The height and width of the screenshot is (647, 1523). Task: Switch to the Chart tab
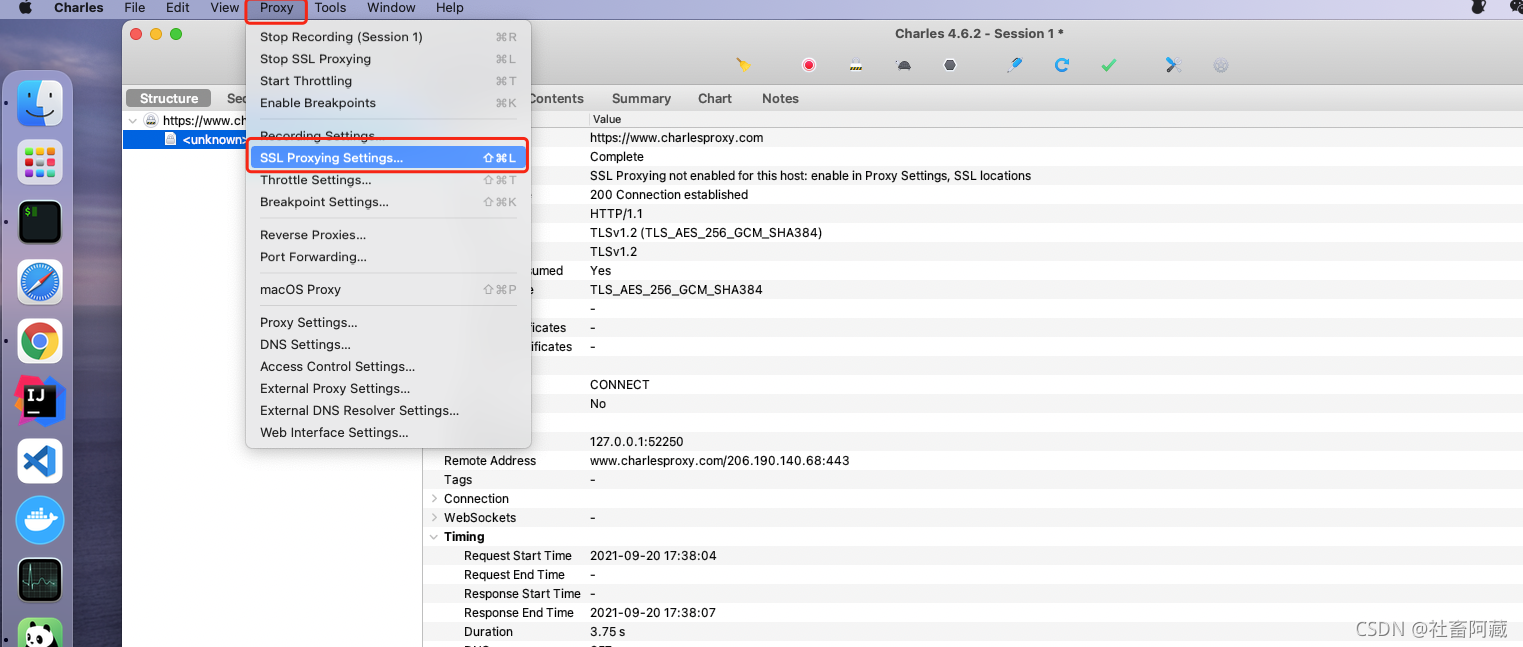click(x=715, y=99)
